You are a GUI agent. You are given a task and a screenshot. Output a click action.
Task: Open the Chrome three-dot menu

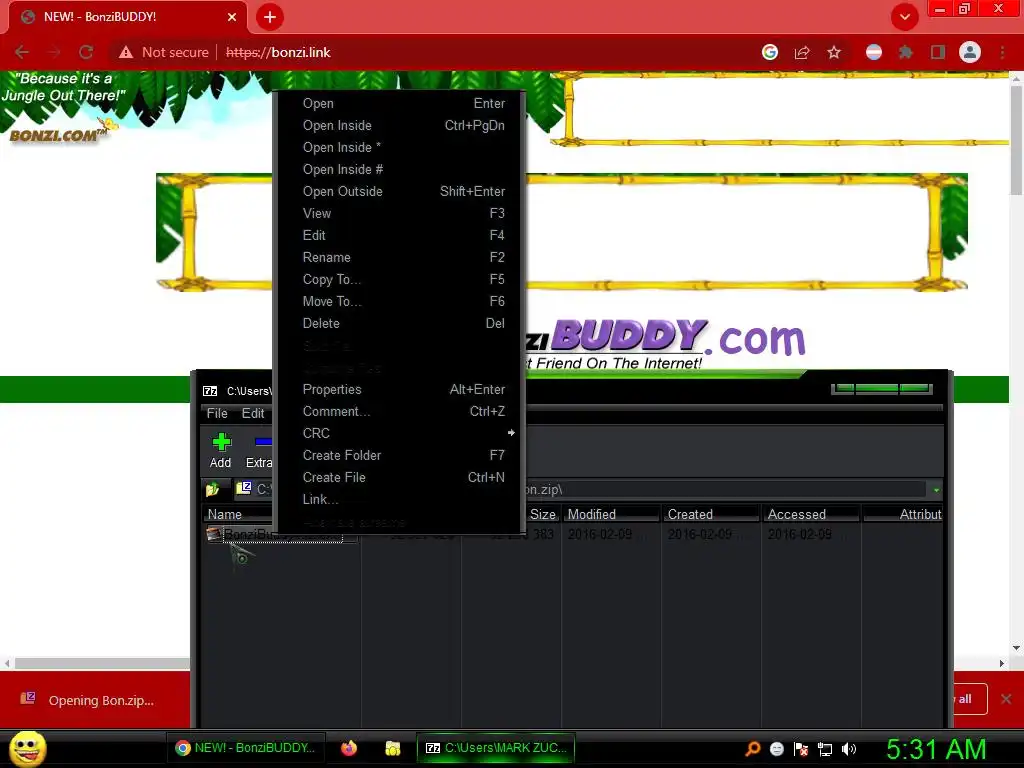(x=1002, y=52)
